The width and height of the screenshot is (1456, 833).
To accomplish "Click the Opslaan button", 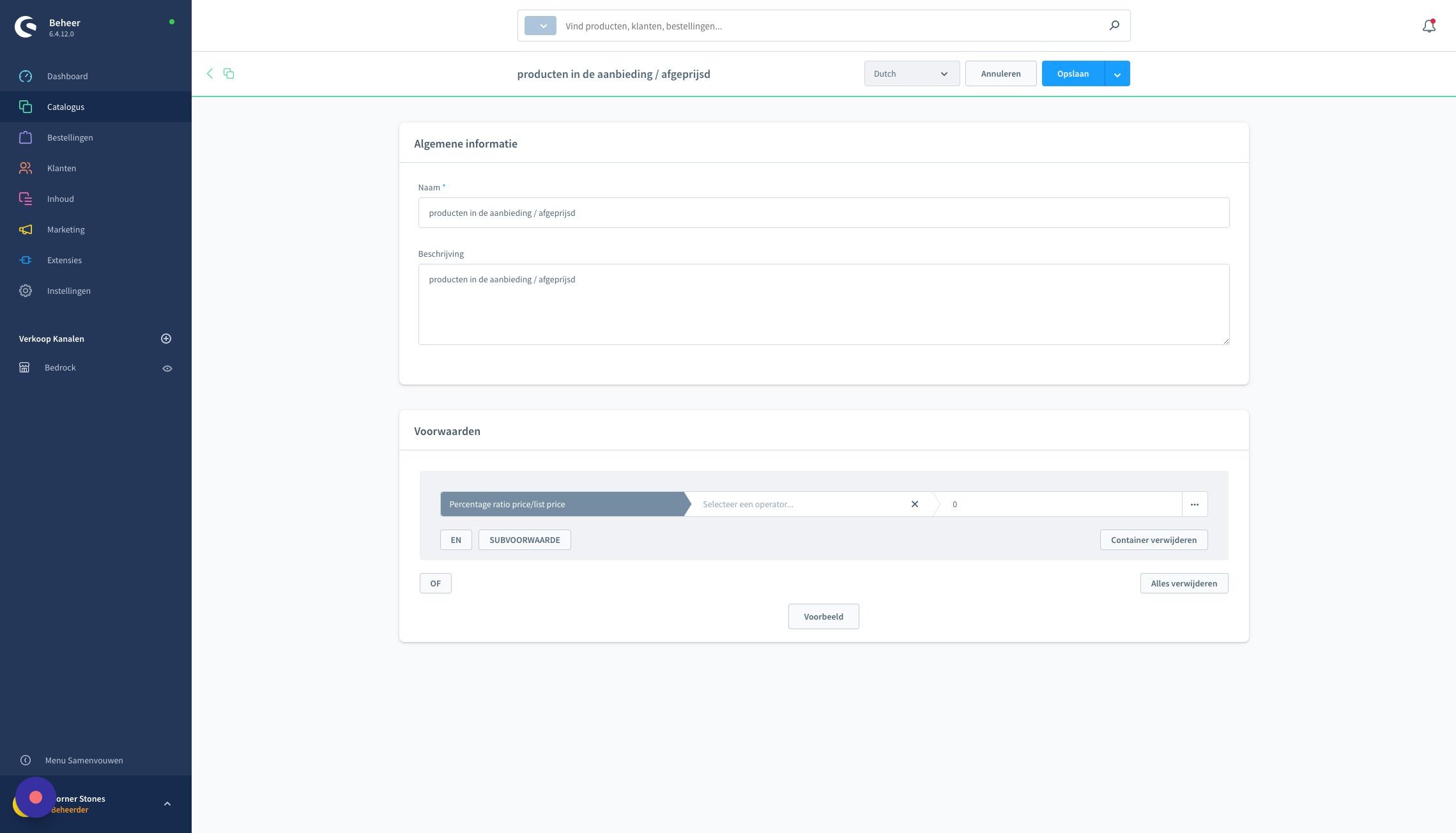I will pos(1073,73).
